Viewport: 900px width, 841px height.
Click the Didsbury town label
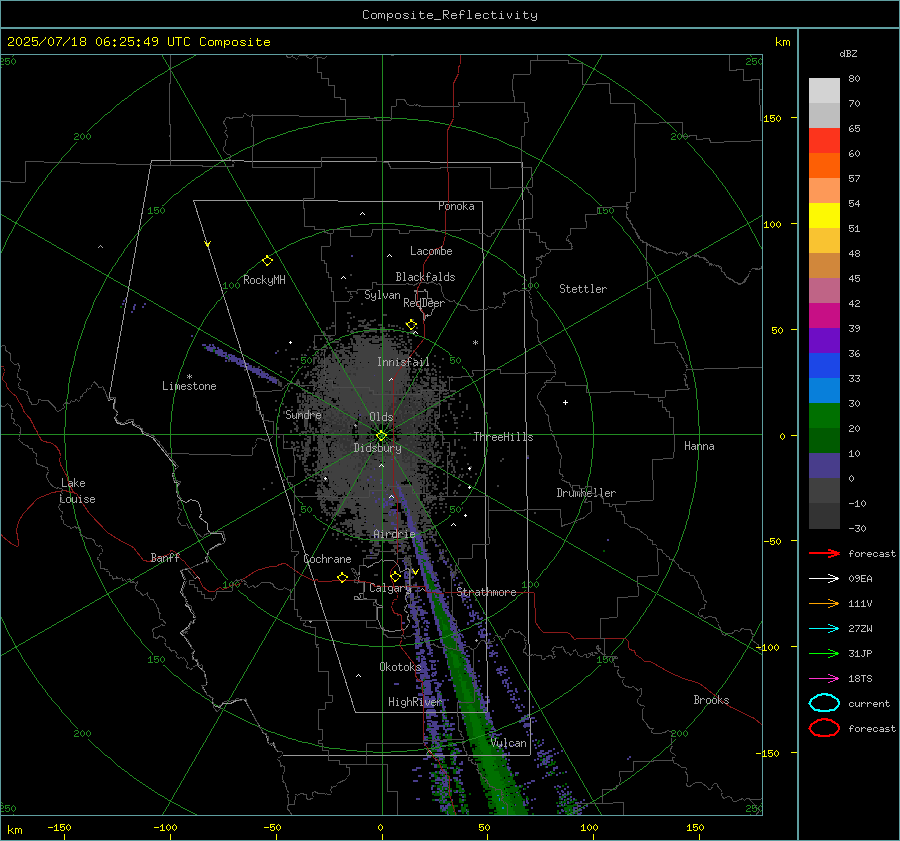(x=377, y=448)
